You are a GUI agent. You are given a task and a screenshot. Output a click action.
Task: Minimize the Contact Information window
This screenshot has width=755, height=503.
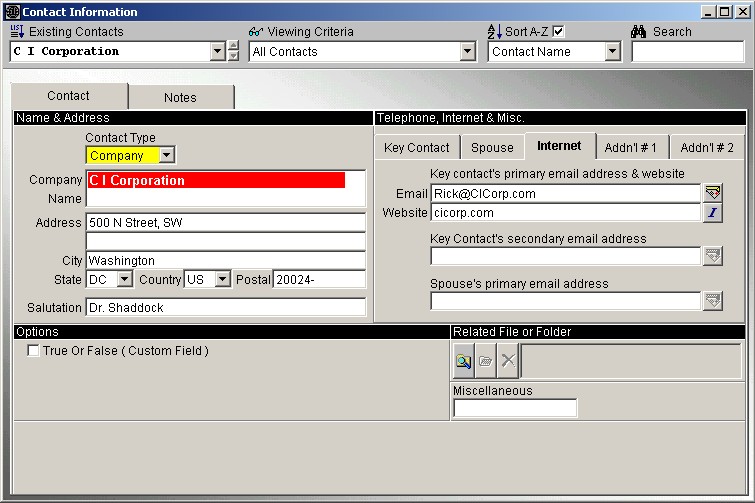coord(707,12)
